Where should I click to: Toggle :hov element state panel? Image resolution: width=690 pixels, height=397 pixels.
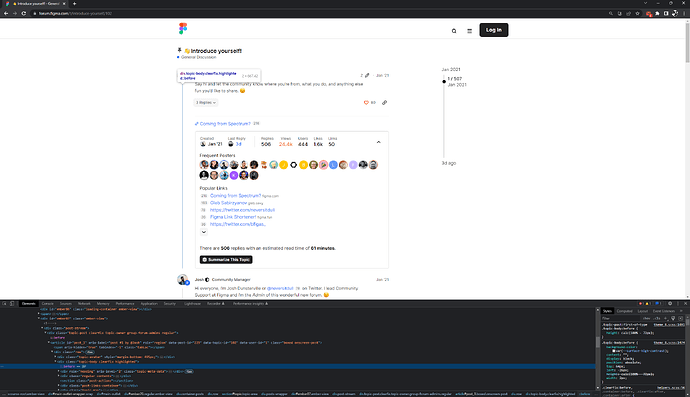pyautogui.click(x=646, y=318)
